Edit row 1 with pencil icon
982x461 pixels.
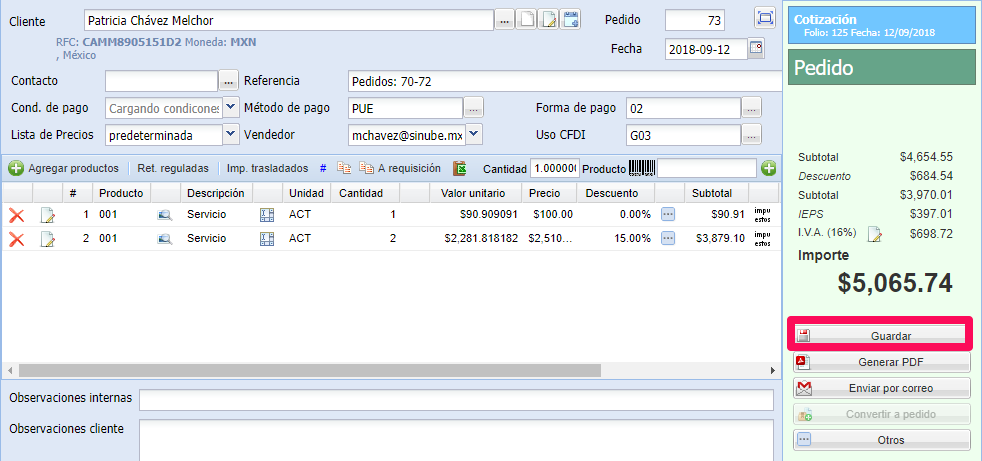[x=48, y=215]
